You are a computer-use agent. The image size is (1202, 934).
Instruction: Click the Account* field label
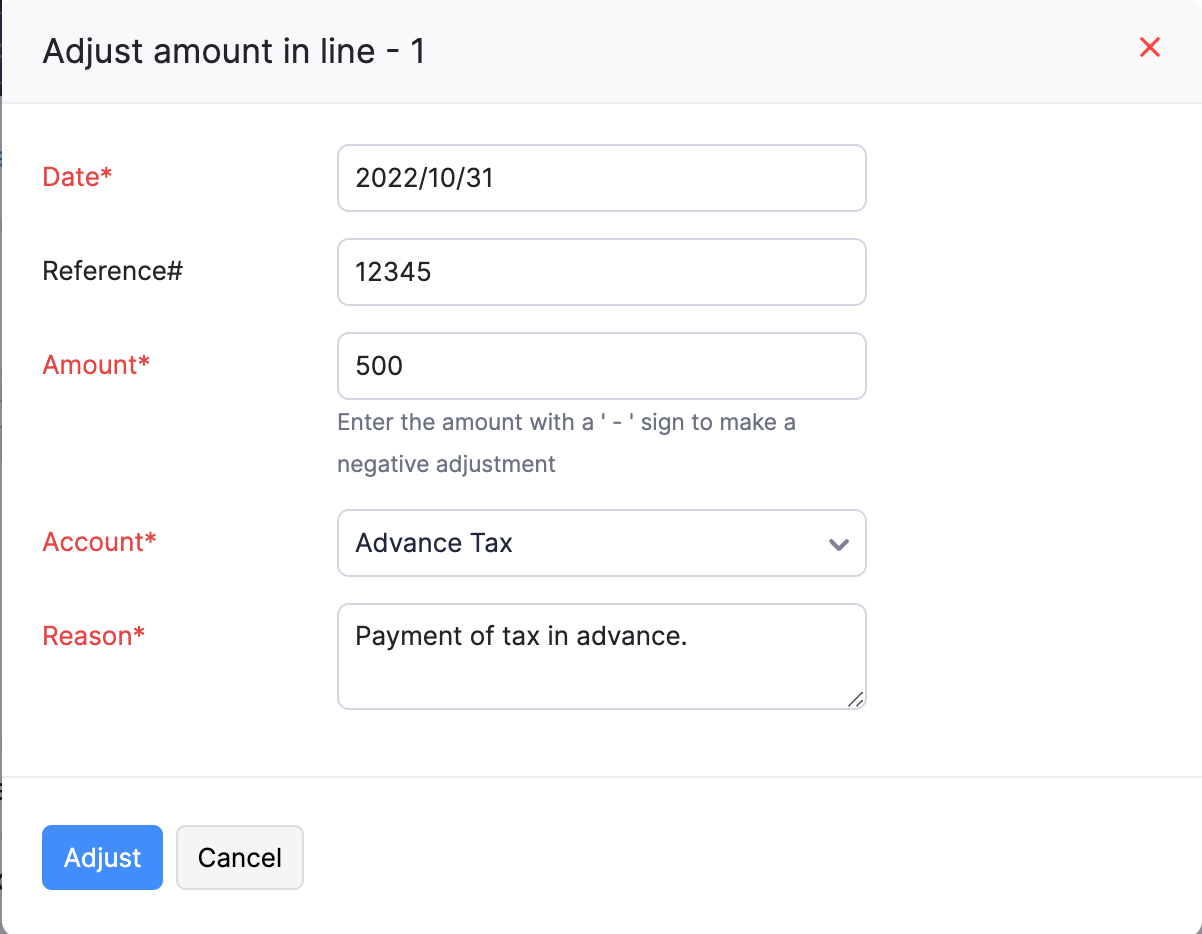(x=100, y=542)
